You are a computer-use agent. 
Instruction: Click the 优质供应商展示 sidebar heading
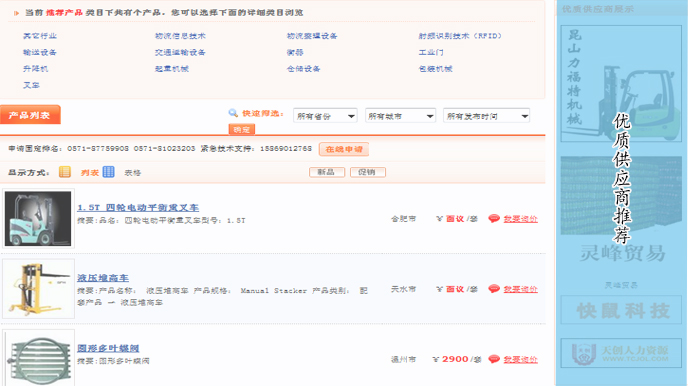[x=598, y=9]
